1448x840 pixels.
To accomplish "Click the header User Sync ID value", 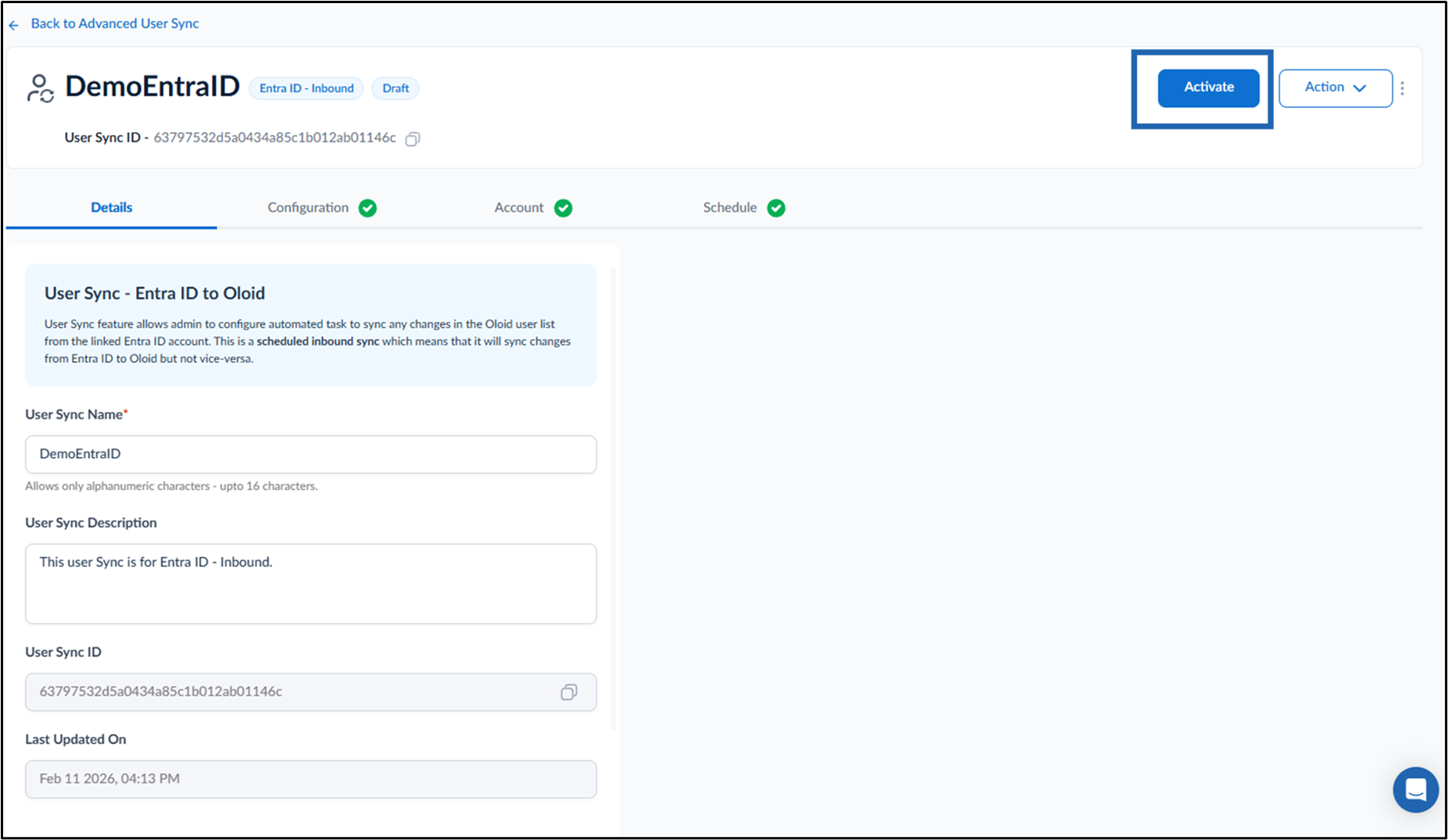I will click(x=274, y=138).
